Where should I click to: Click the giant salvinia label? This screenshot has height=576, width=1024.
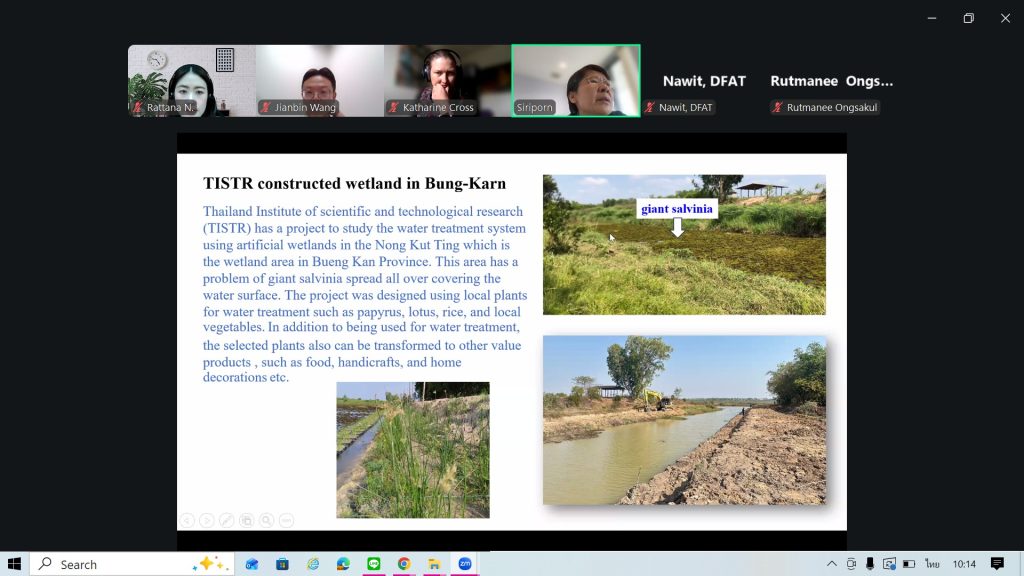tap(677, 209)
